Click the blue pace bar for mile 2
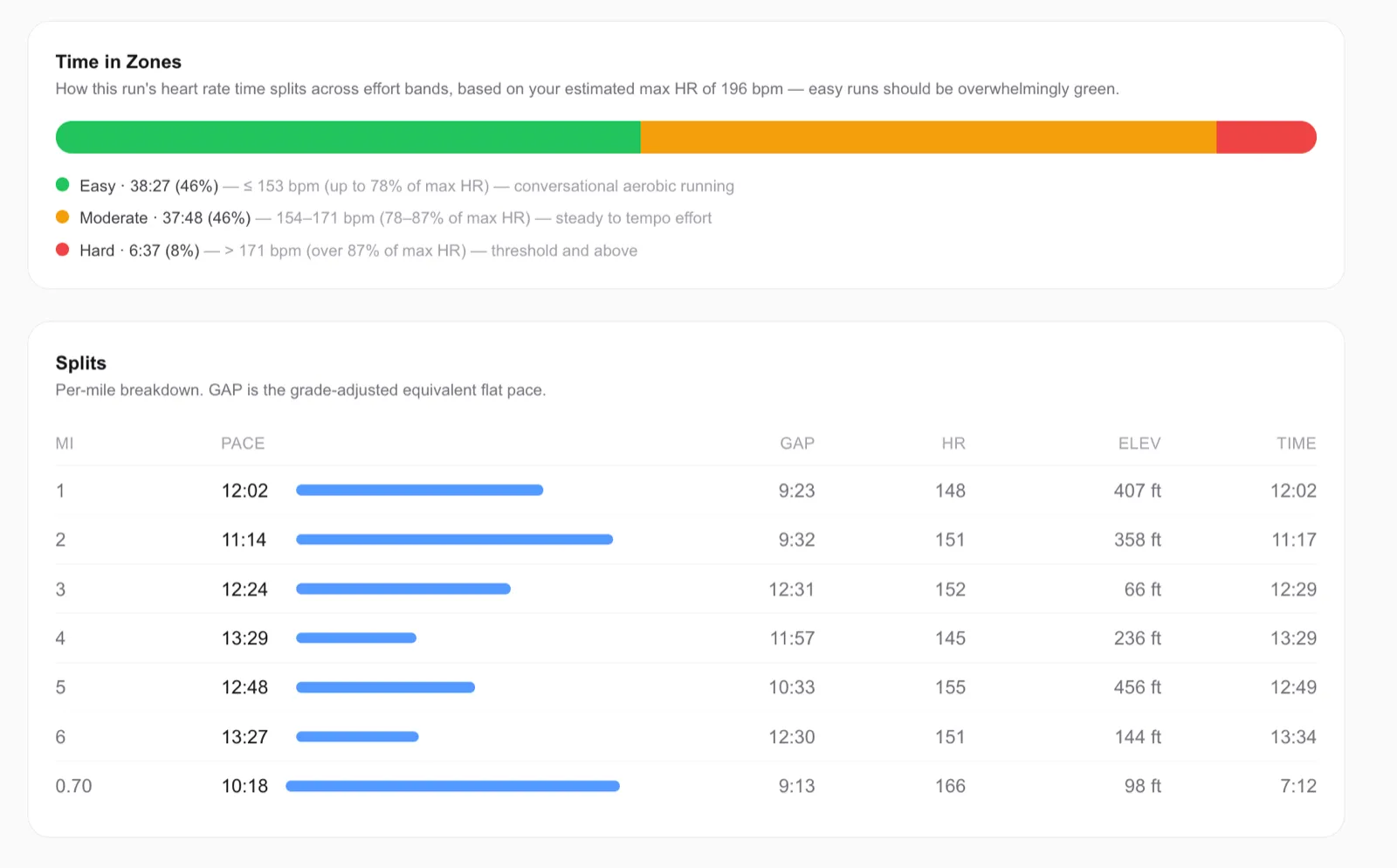Viewport: 1397px width, 868px height. pos(455,540)
